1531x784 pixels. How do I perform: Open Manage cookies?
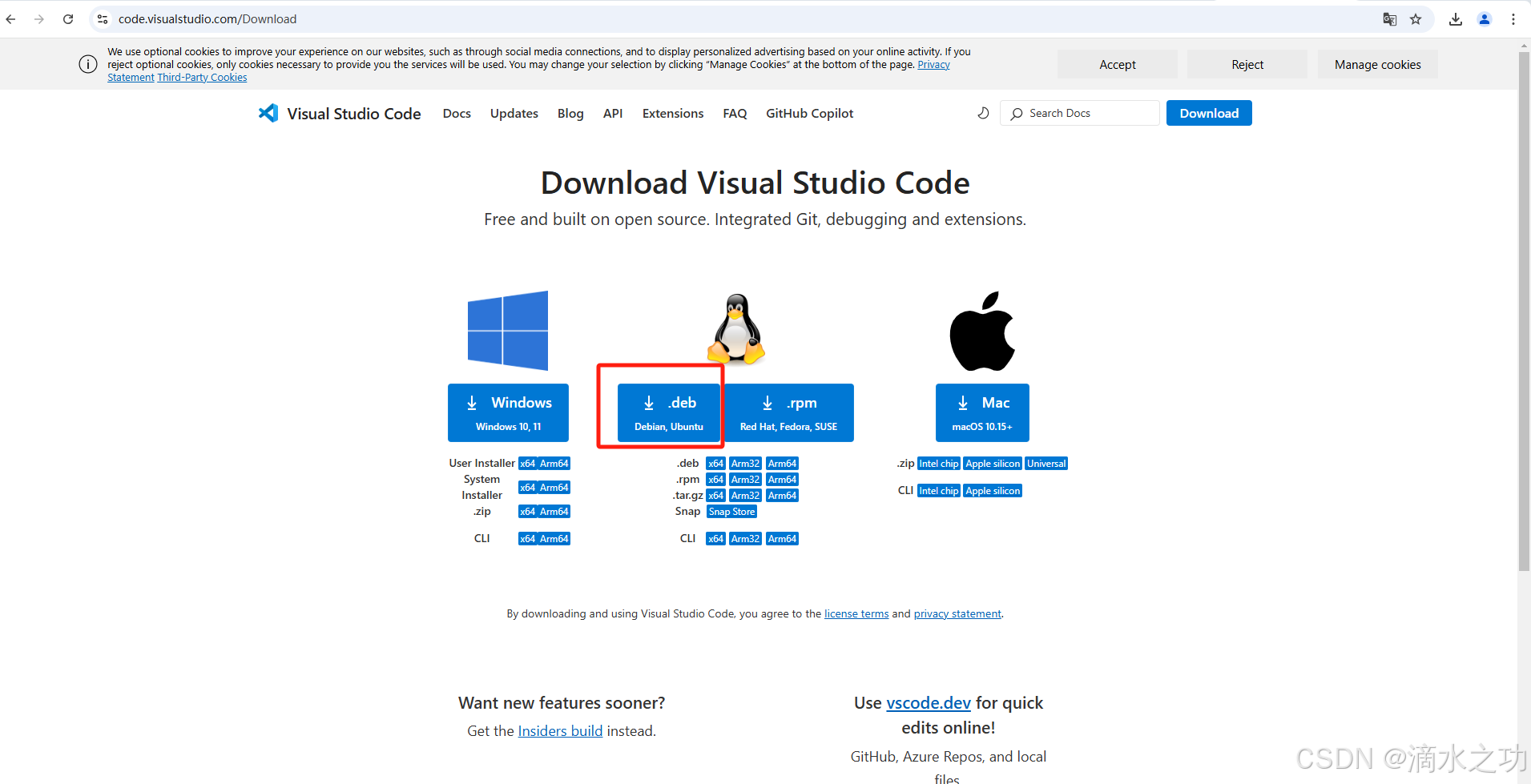[1378, 65]
